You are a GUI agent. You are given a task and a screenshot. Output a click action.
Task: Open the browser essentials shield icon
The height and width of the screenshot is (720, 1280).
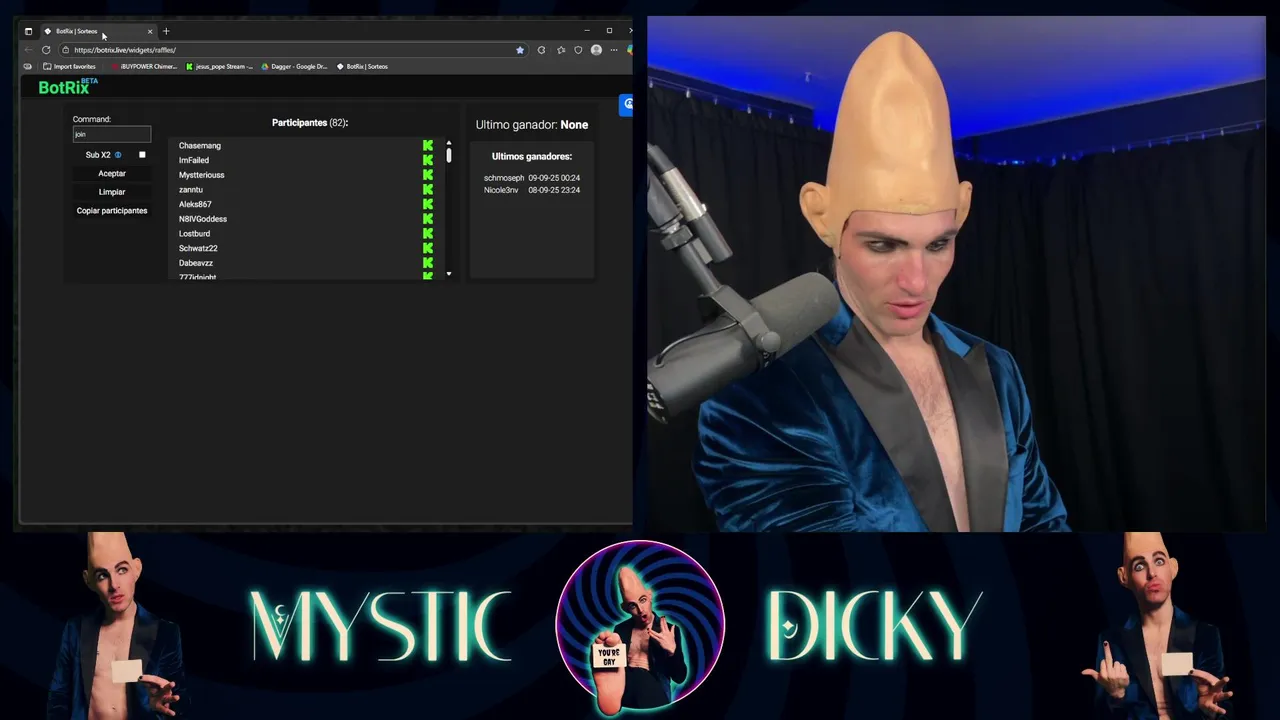[x=578, y=50]
